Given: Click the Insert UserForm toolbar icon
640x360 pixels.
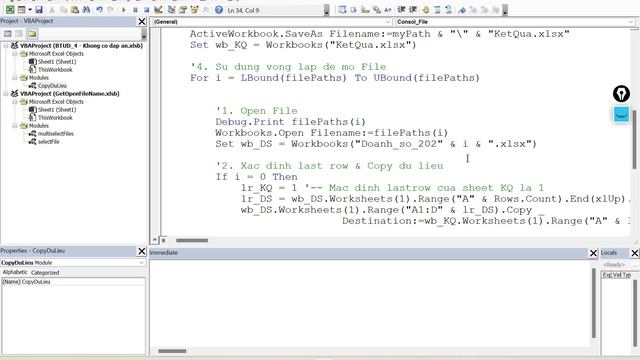Looking at the screenshot, I should coord(21,10).
